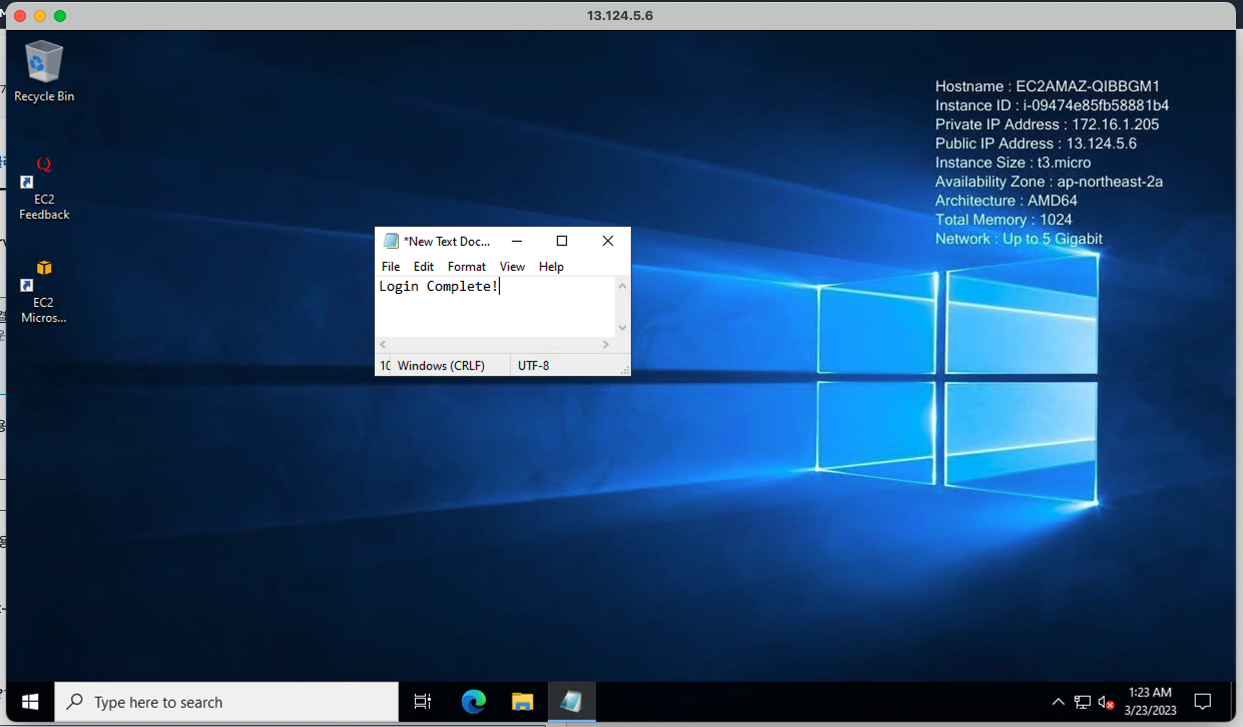Image resolution: width=1243 pixels, height=727 pixels.
Task: Click the Notepad horizontal scrollbar left arrow
Action: click(383, 344)
